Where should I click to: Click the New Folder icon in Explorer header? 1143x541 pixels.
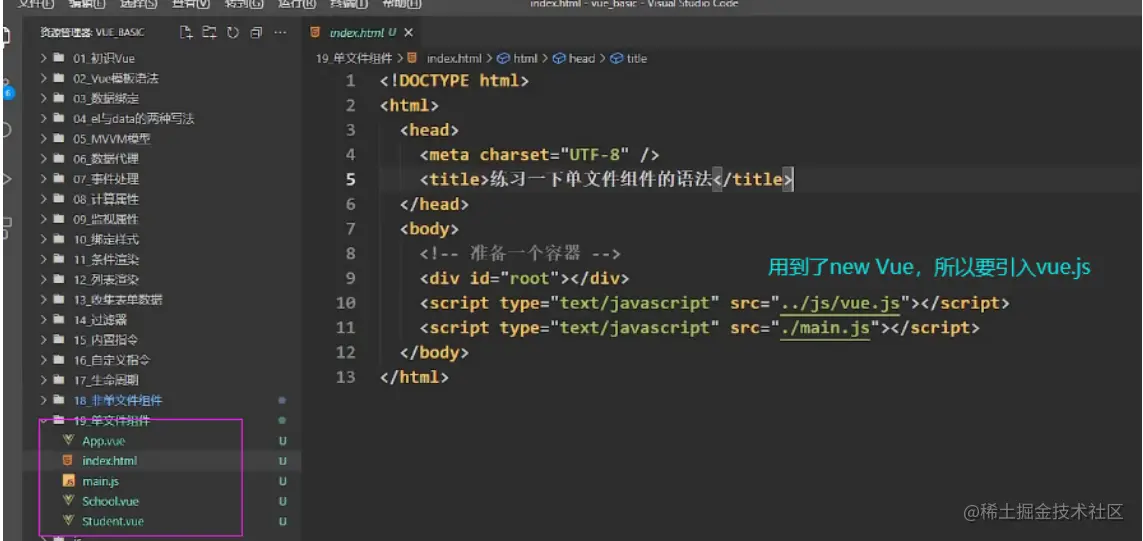tap(210, 32)
